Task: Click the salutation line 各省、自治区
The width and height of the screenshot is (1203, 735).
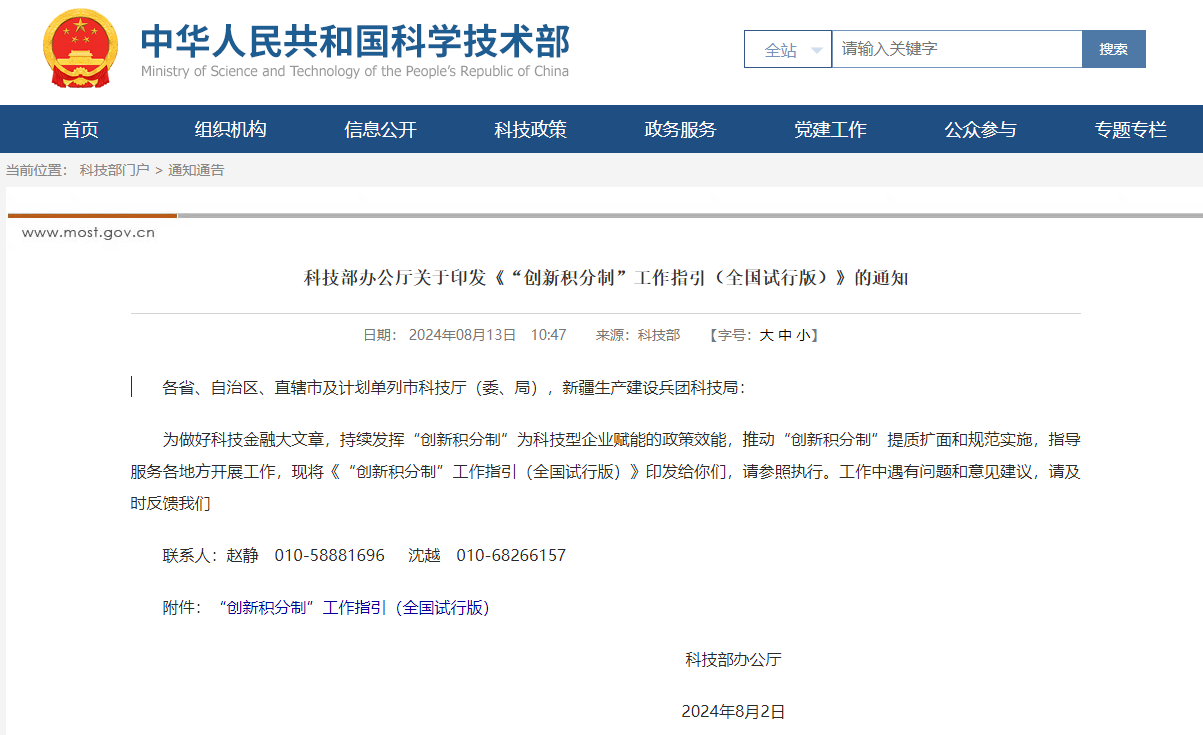Action: pos(454,388)
